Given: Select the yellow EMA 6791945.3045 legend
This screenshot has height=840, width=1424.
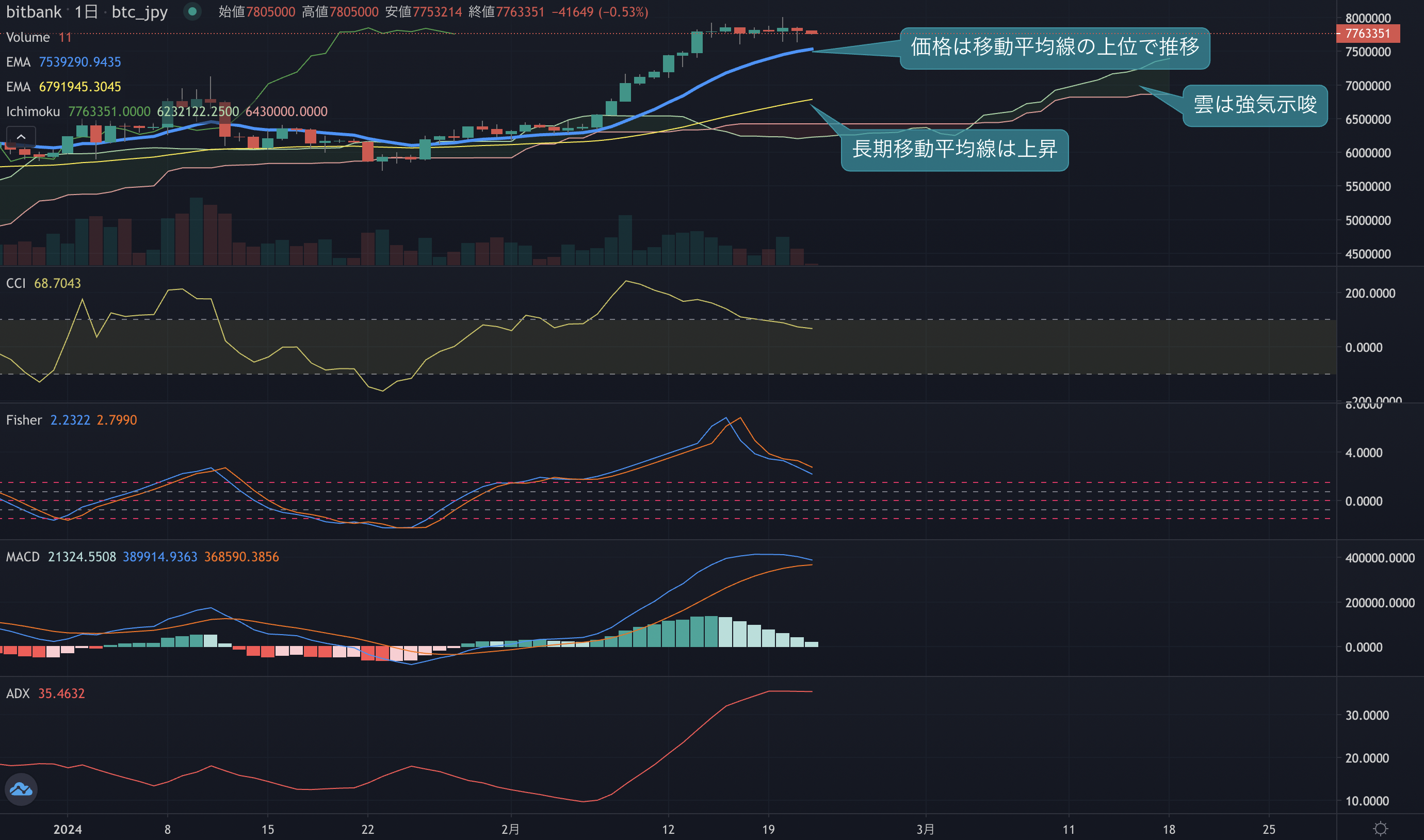Looking at the screenshot, I should (x=63, y=87).
